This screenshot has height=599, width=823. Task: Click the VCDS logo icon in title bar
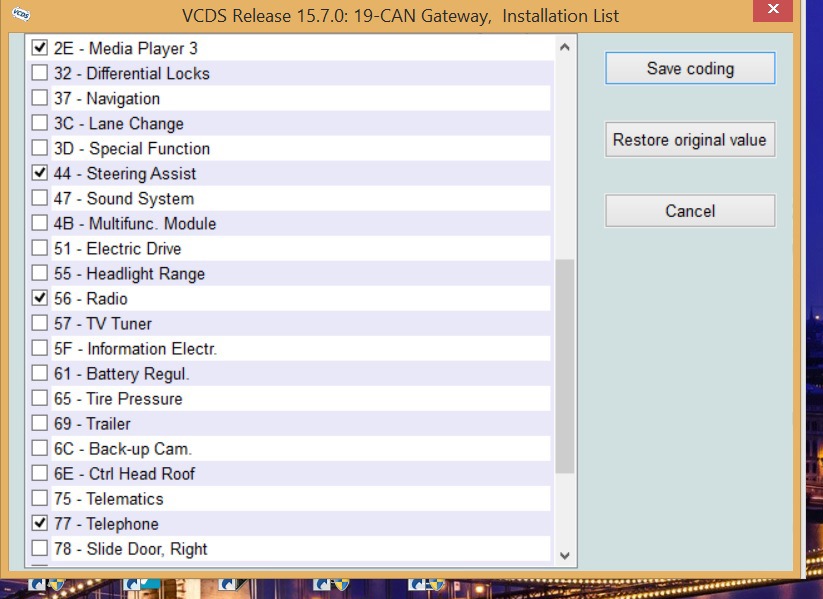(x=21, y=14)
